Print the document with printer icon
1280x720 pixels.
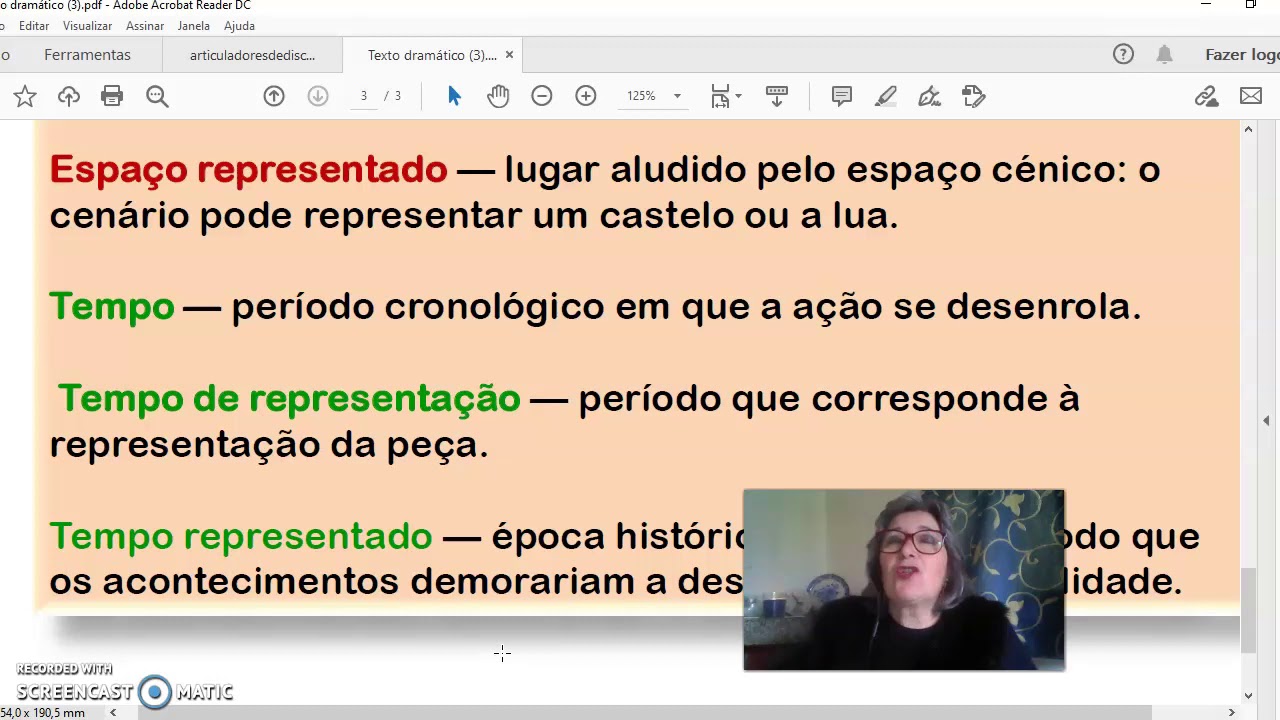(x=112, y=96)
